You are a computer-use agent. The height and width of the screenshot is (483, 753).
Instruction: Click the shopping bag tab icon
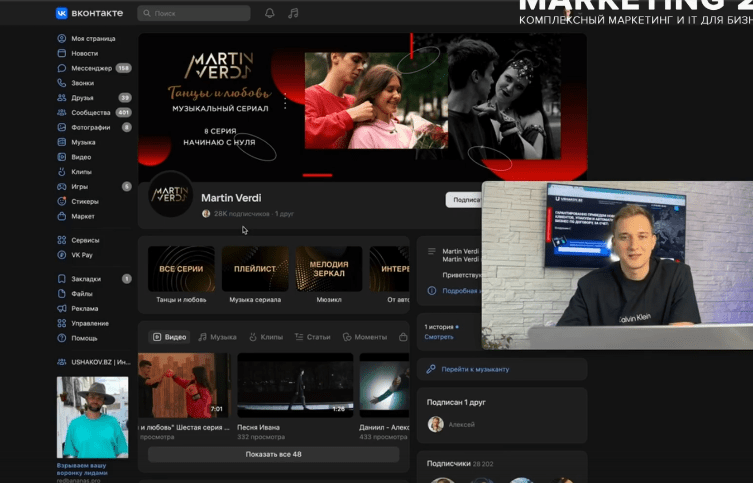tap(403, 337)
